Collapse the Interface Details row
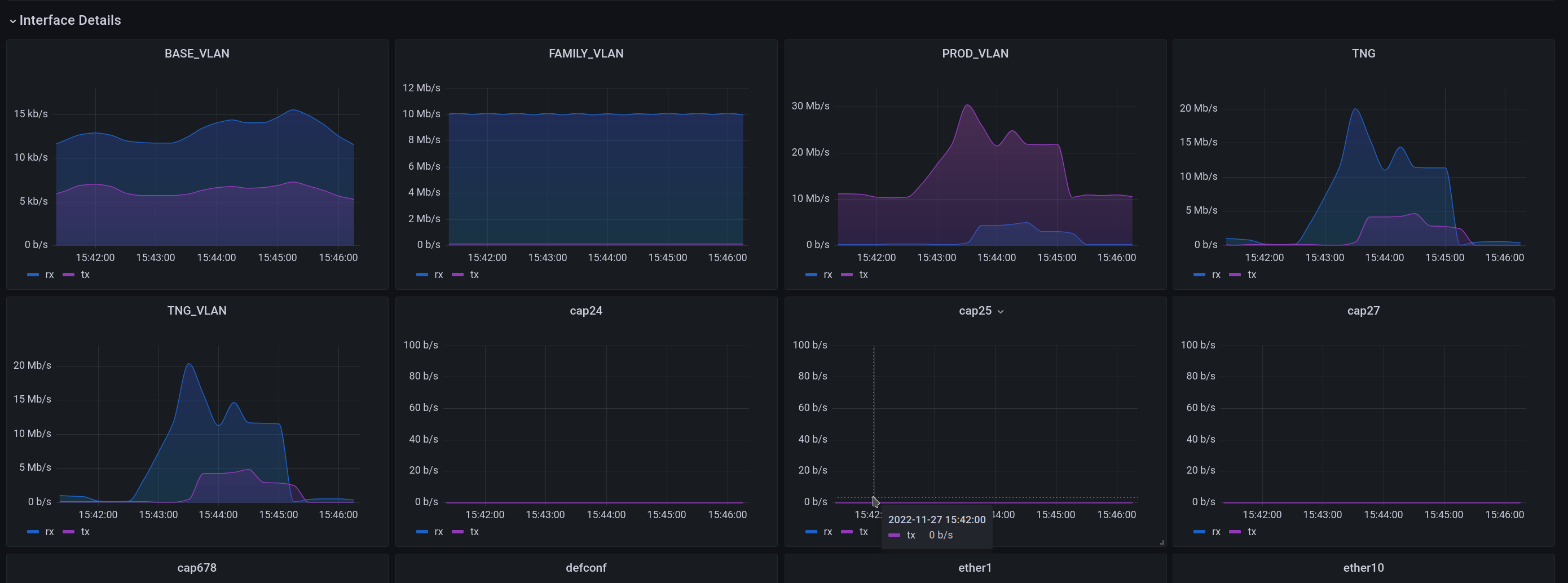The image size is (1568, 583). 12,21
